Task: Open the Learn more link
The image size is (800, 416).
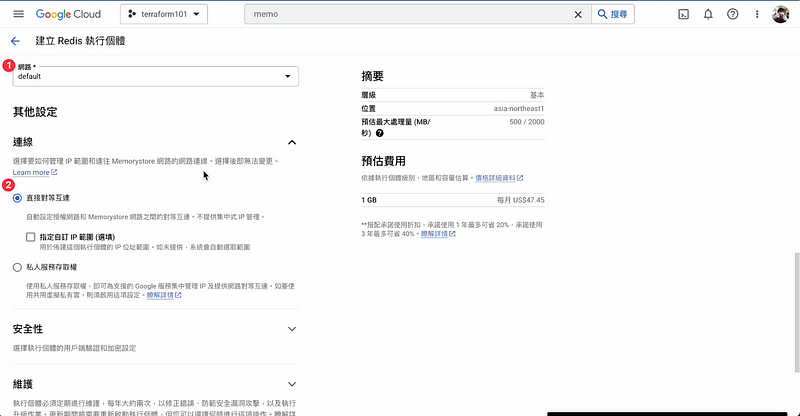Action: [35, 173]
